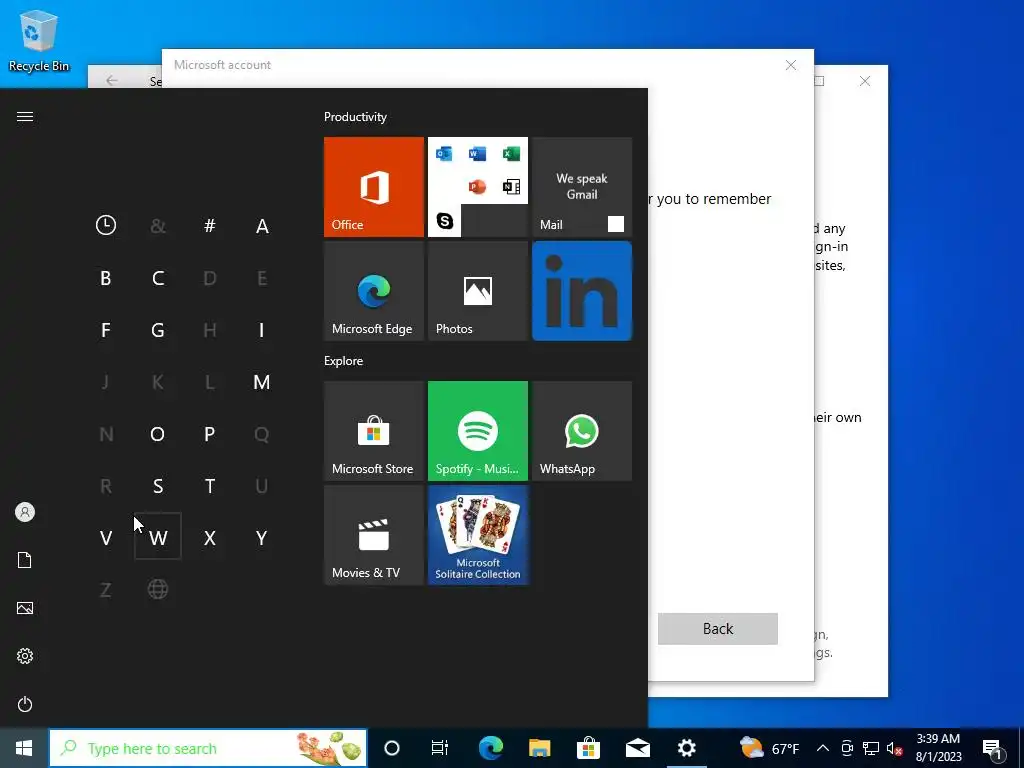Select the Recycle Bin desktop icon

[x=39, y=40]
